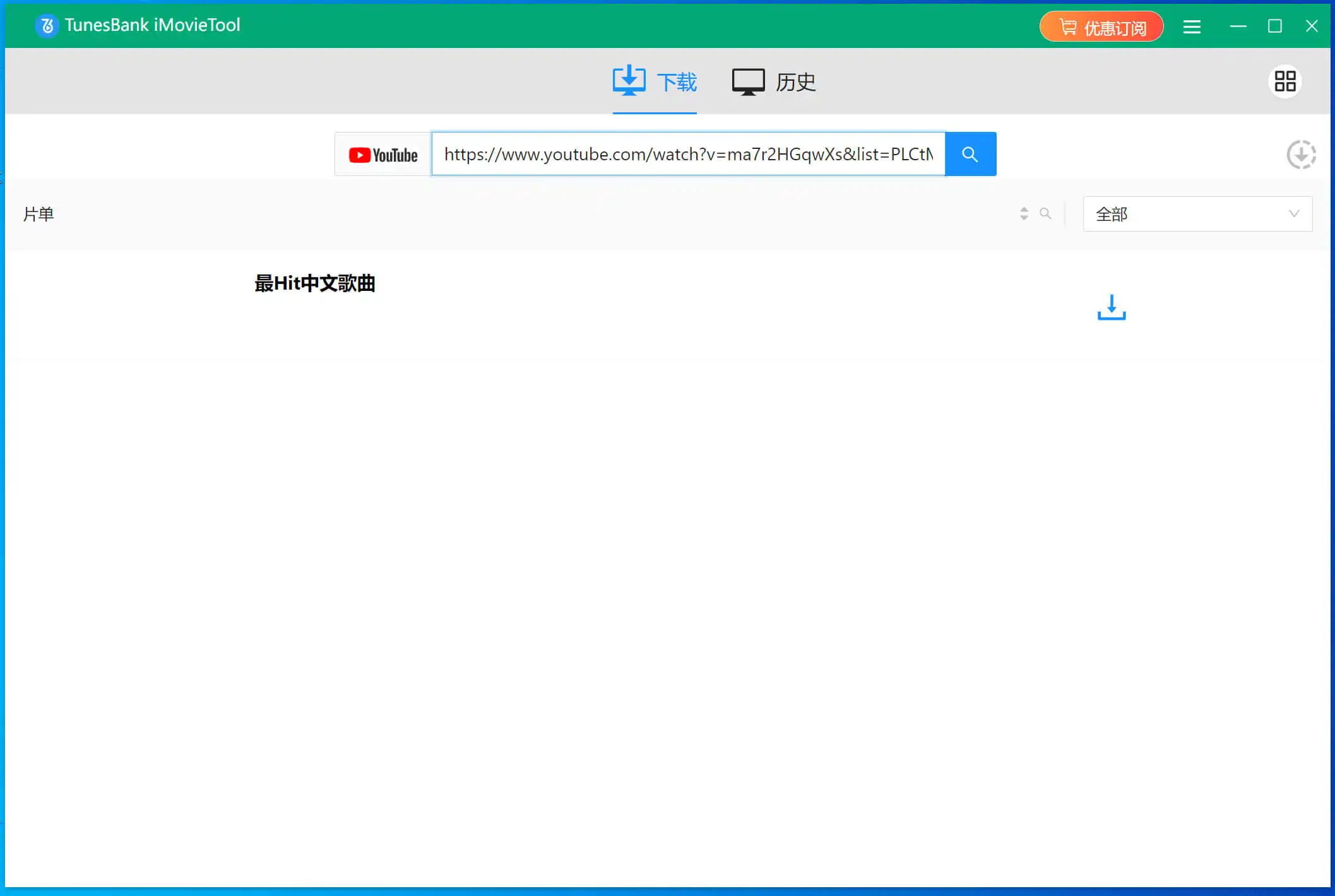
Task: Click inside the YouTube URL input field
Action: click(688, 154)
